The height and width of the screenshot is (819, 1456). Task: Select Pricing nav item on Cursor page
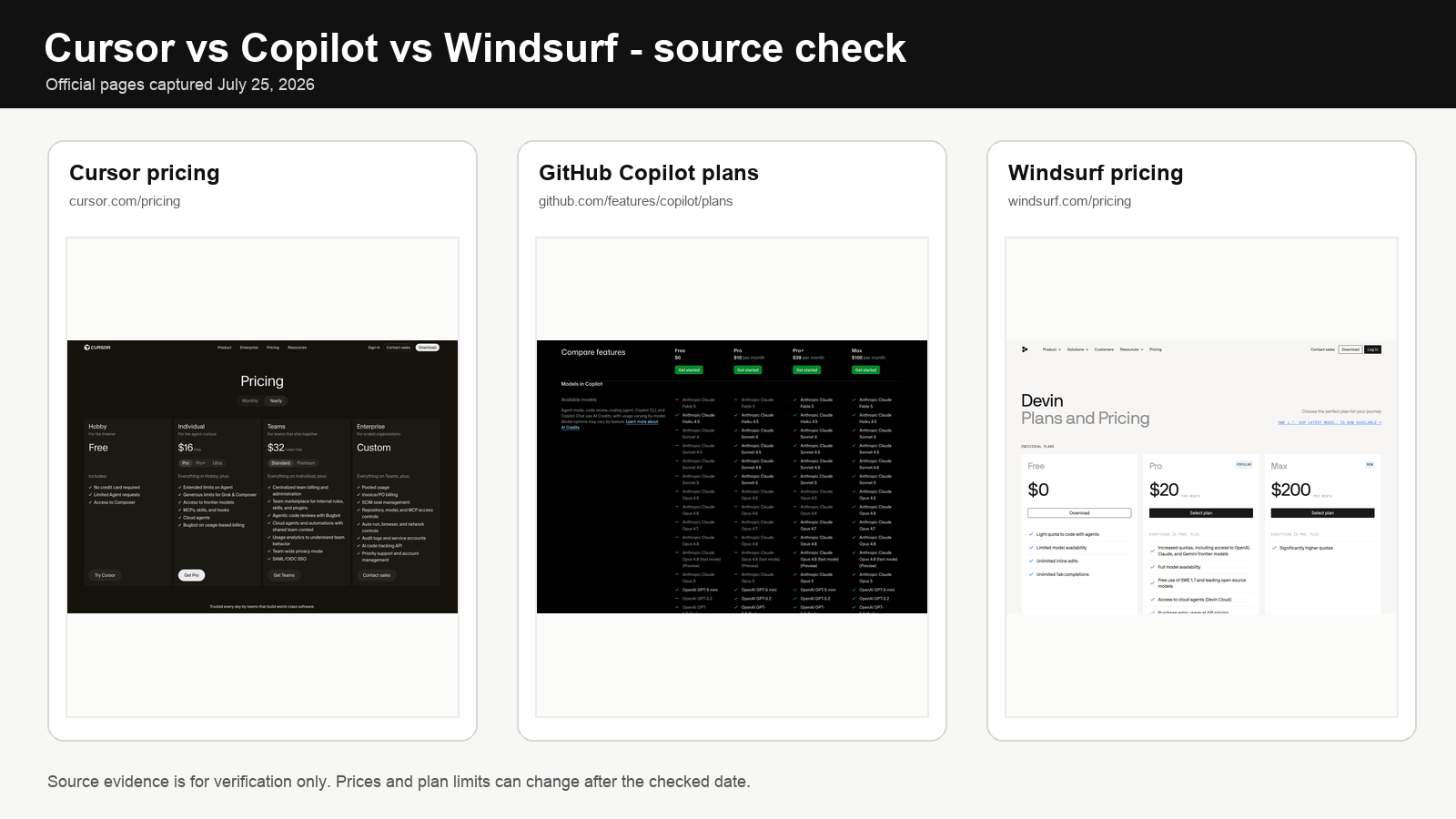(273, 348)
